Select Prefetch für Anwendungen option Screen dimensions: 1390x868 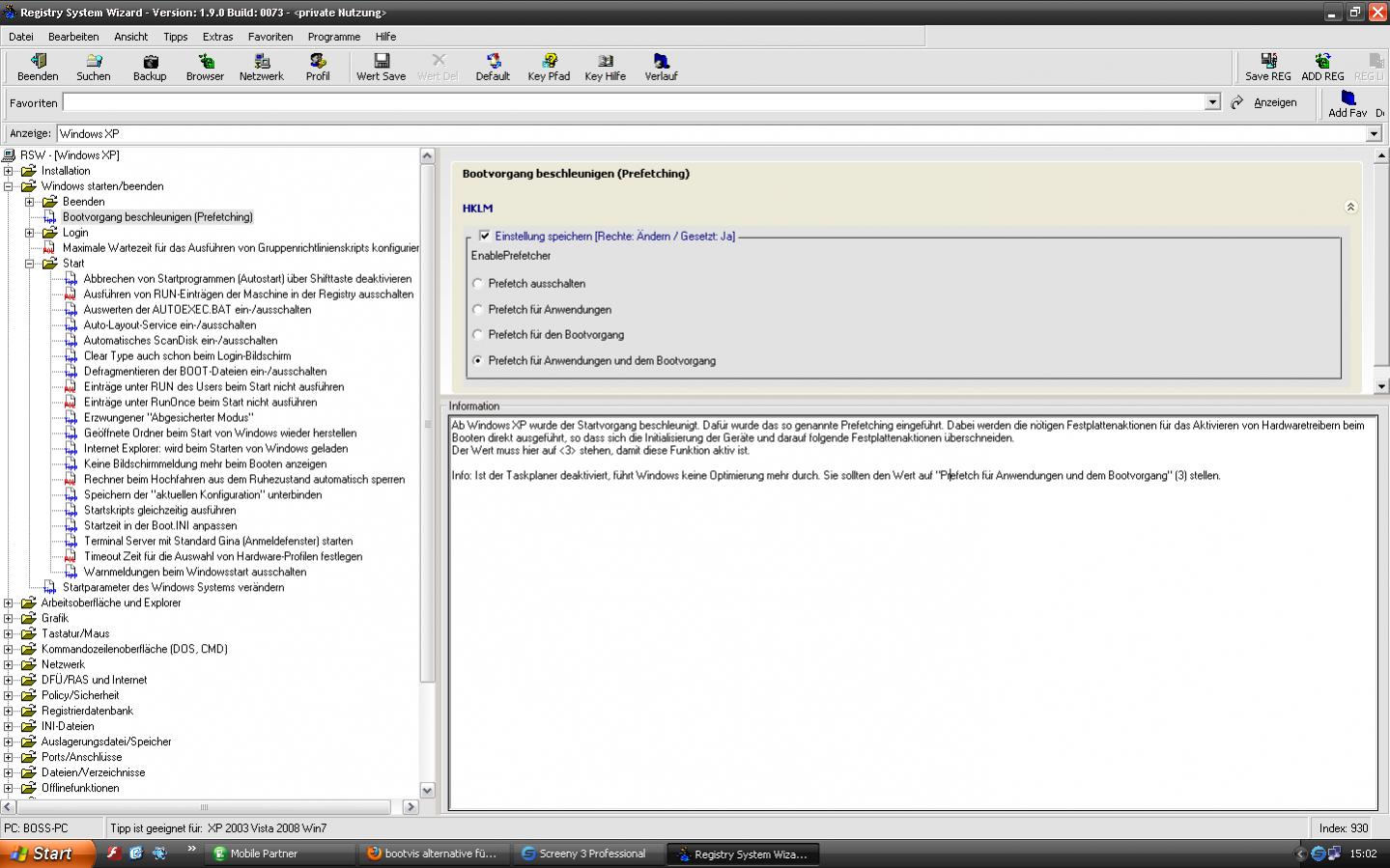[x=477, y=310]
